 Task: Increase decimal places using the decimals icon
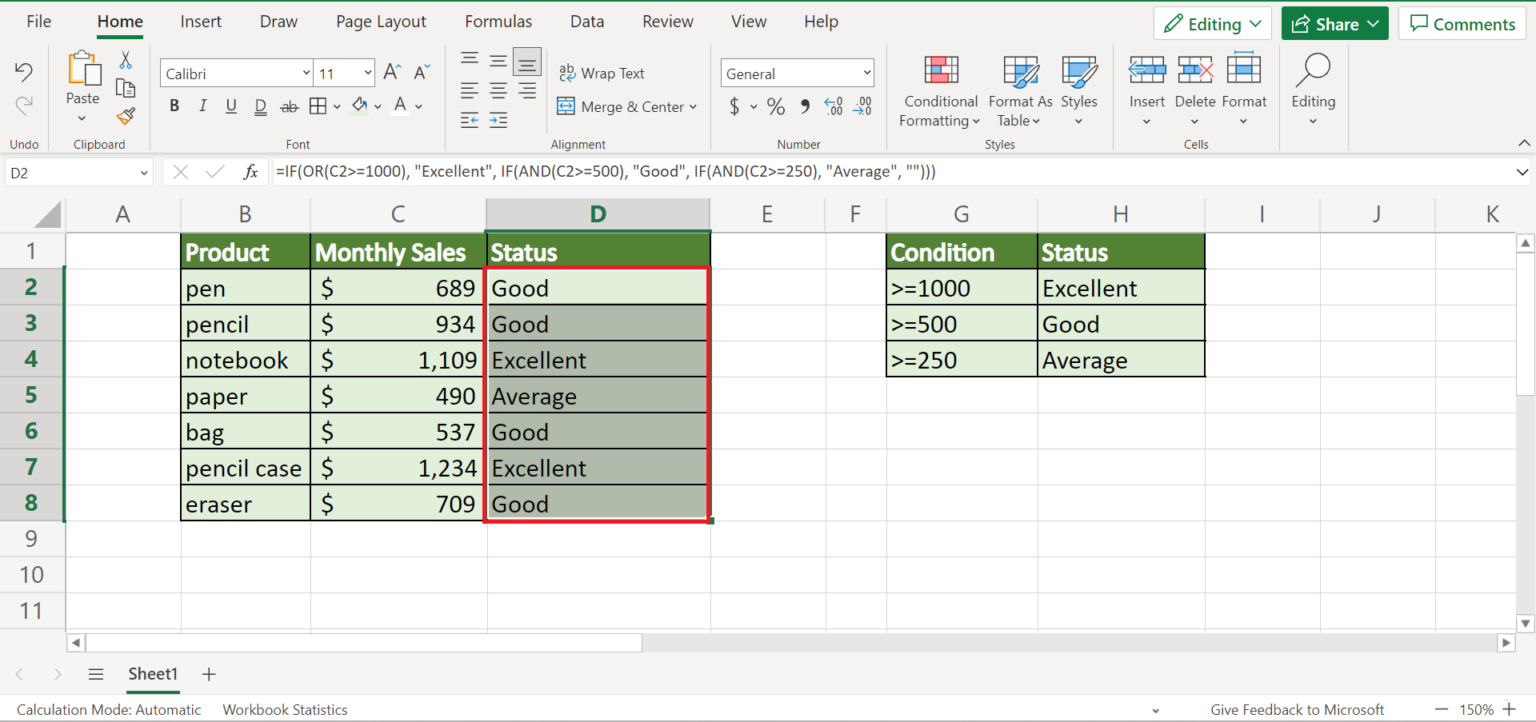click(x=833, y=106)
